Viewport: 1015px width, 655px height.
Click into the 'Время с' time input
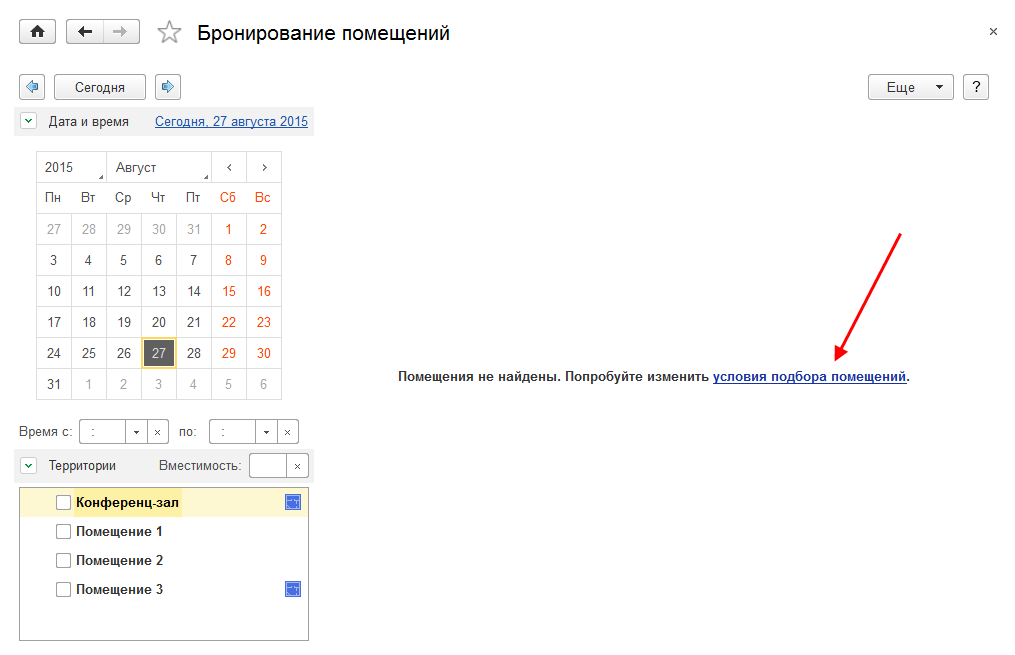click(102, 432)
